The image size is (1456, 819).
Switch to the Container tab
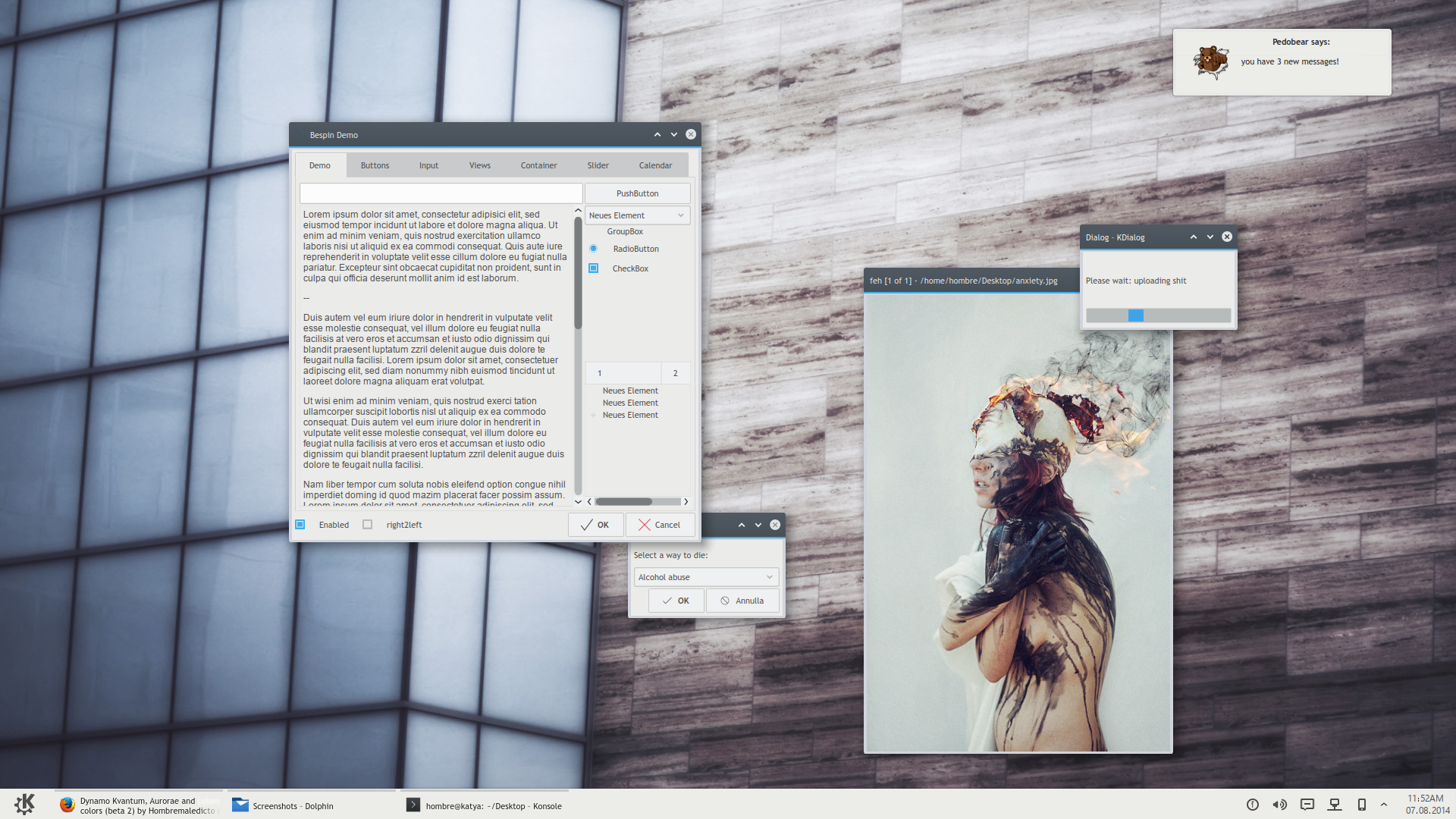tap(539, 165)
